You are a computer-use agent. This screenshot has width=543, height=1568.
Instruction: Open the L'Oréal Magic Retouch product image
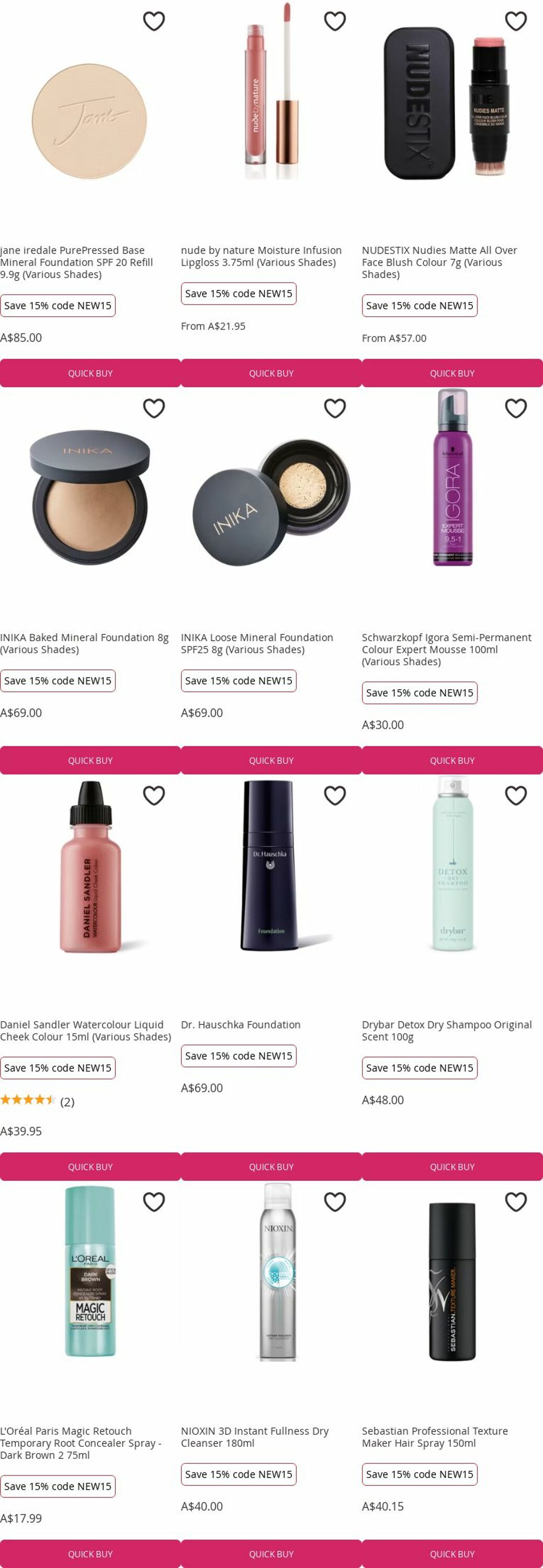pos(90,1271)
